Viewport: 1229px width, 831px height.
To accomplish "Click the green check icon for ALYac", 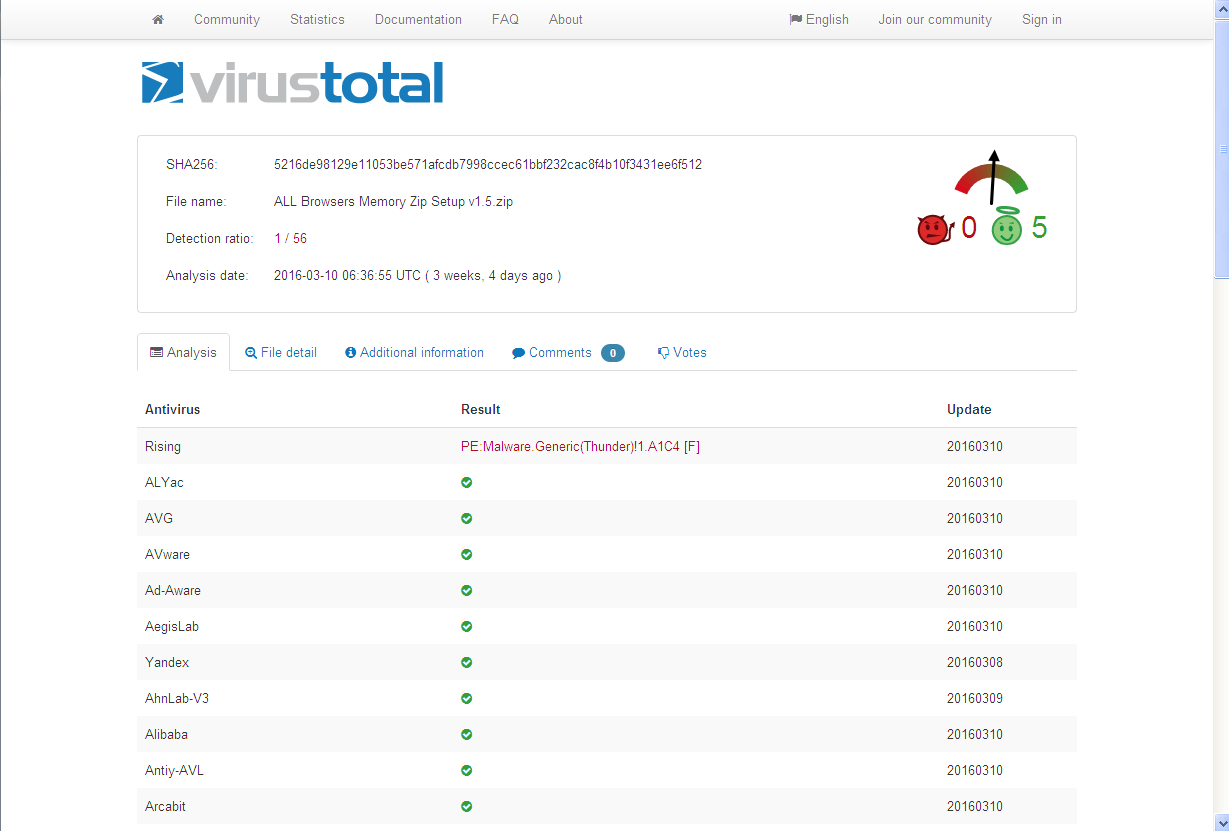I will click(x=466, y=482).
